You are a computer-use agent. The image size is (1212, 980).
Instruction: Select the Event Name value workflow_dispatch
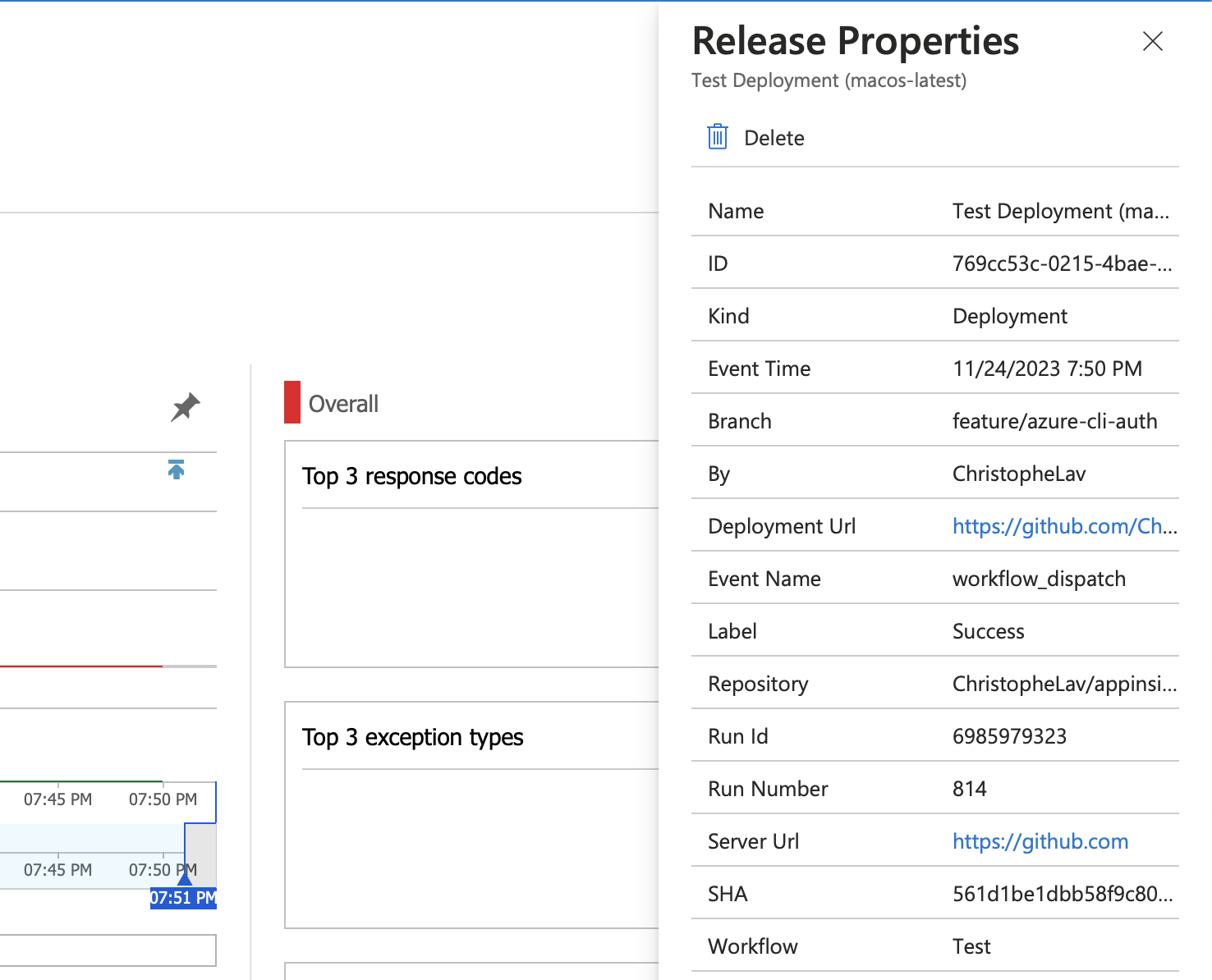coord(1039,579)
